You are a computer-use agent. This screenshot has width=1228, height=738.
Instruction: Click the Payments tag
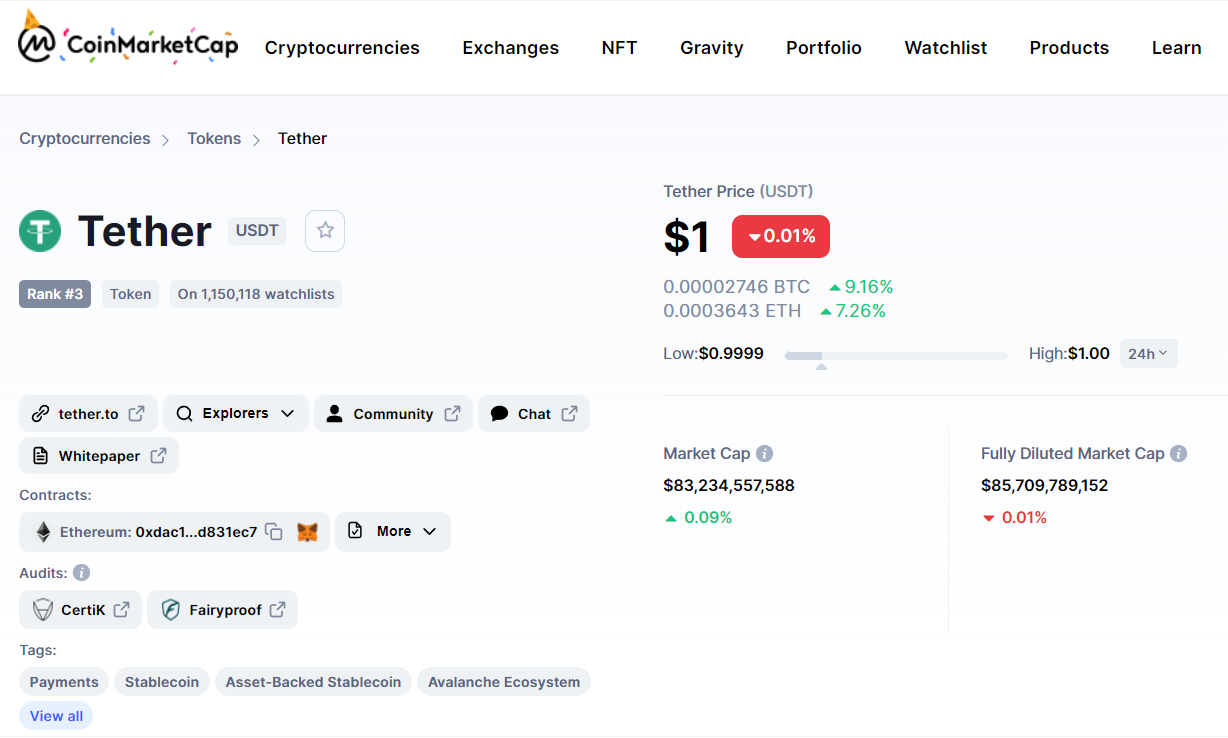pyautogui.click(x=64, y=682)
